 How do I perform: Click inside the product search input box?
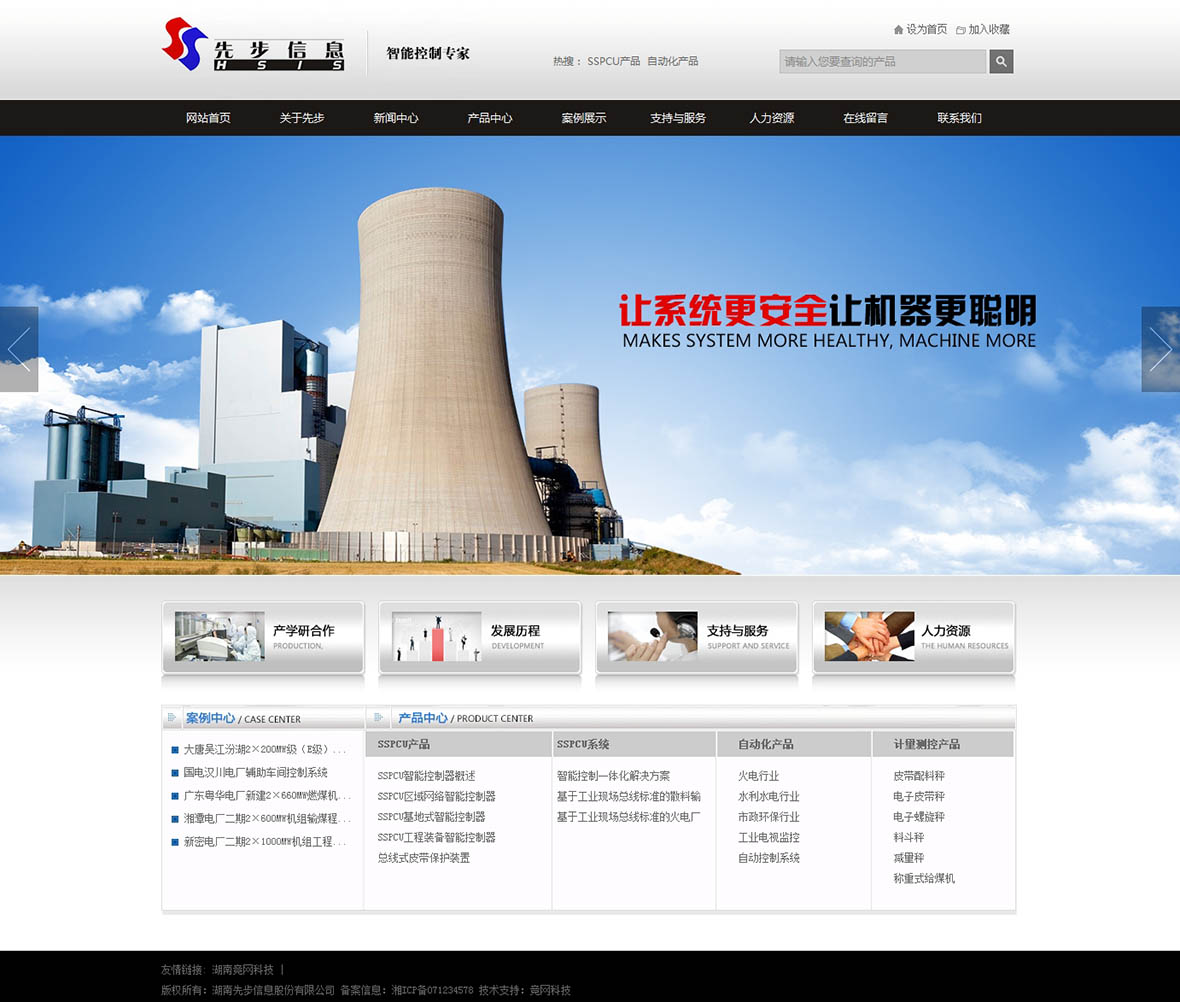click(880, 61)
